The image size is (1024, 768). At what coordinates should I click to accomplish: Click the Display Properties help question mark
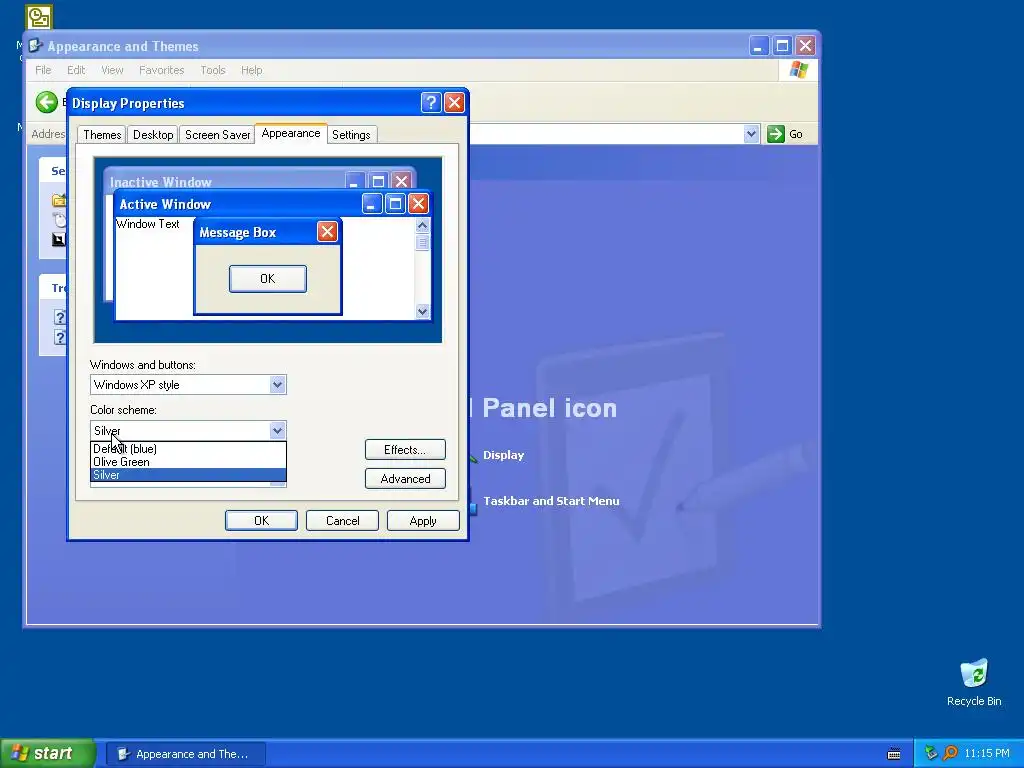pyautogui.click(x=431, y=103)
